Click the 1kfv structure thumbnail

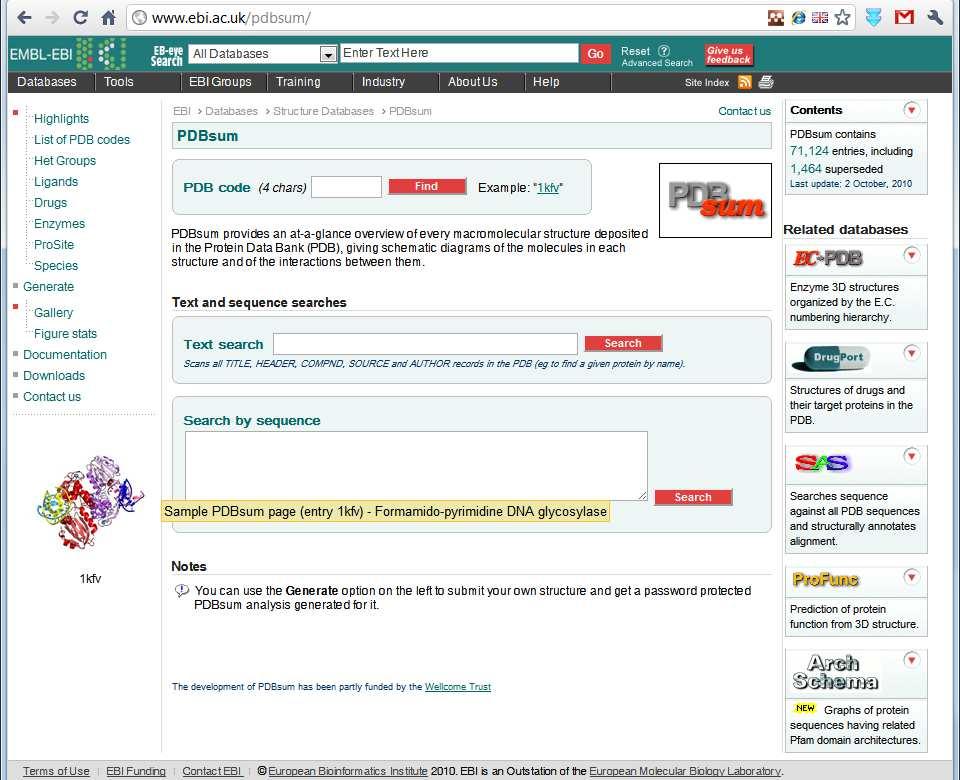(x=90, y=501)
